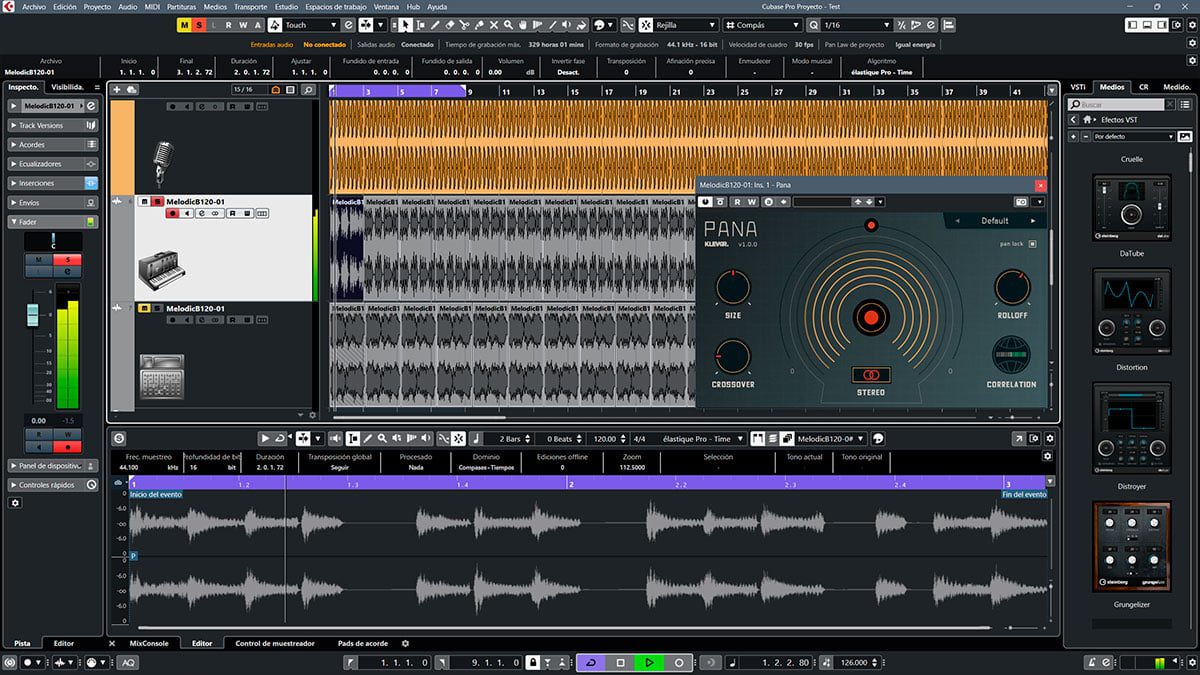Click the add track plus button
1200x675 pixels.
point(117,90)
